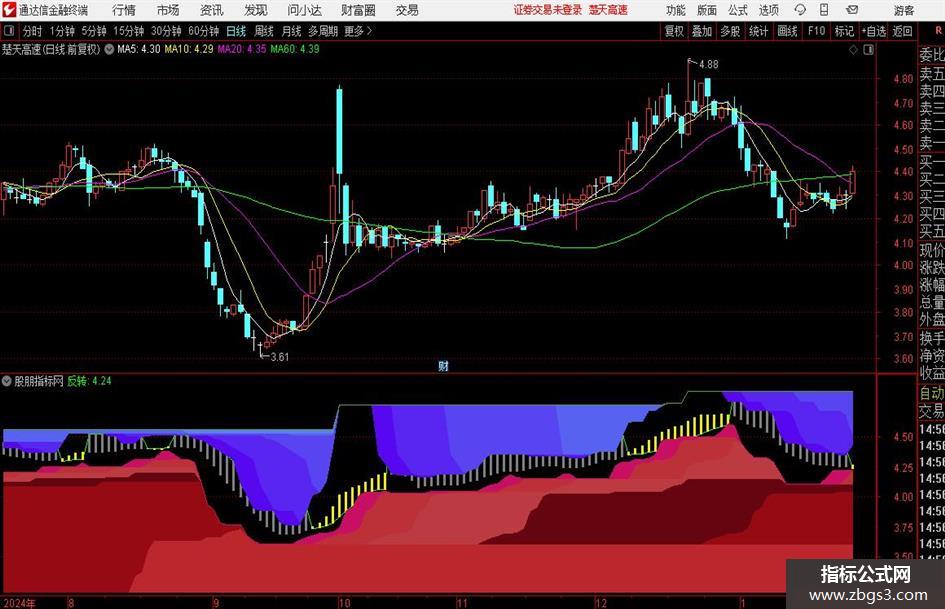Expand the 更多 period options
The width and height of the screenshot is (945, 609).
click(x=358, y=31)
